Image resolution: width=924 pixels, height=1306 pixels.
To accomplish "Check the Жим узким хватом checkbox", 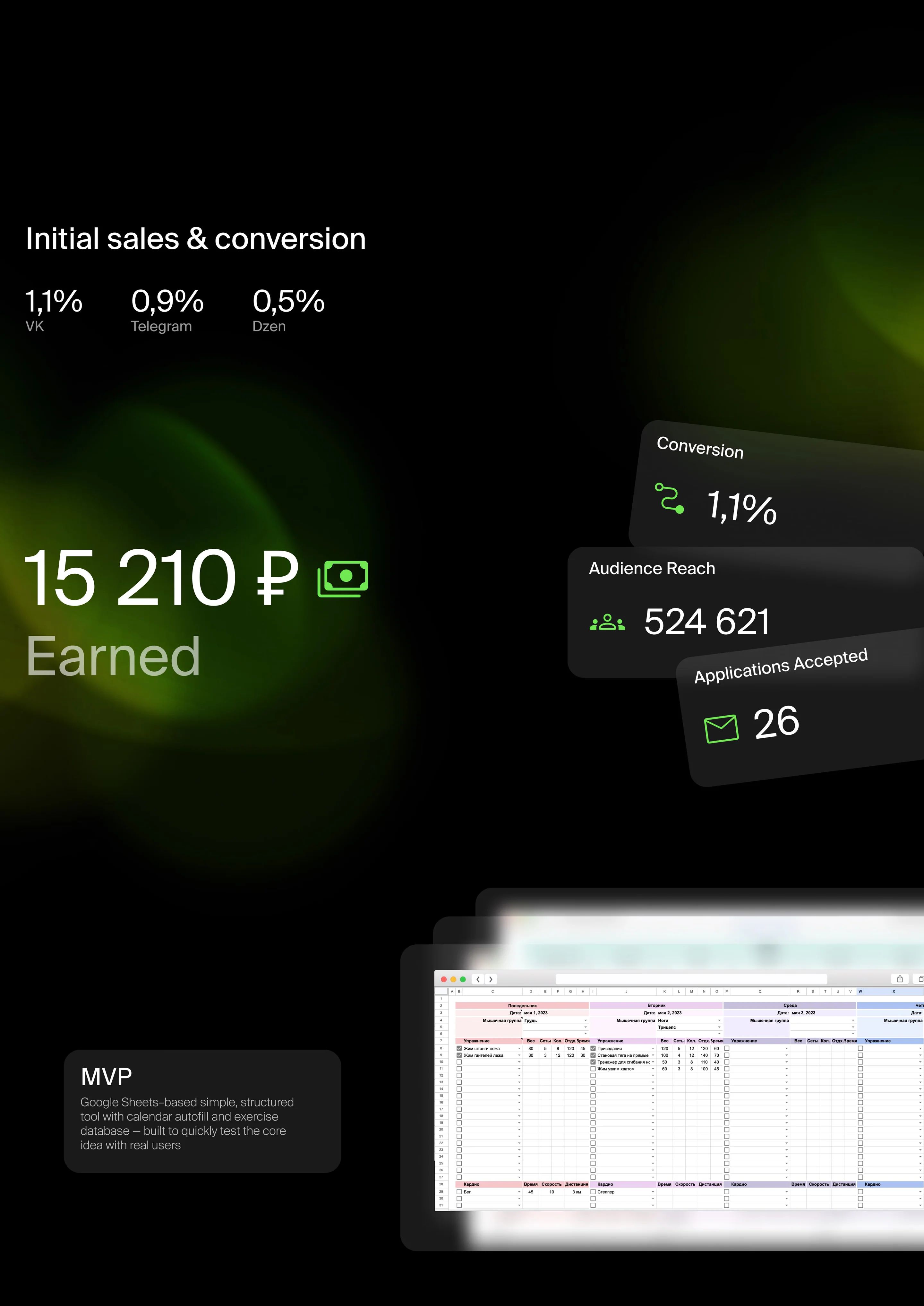I will click(x=593, y=1069).
